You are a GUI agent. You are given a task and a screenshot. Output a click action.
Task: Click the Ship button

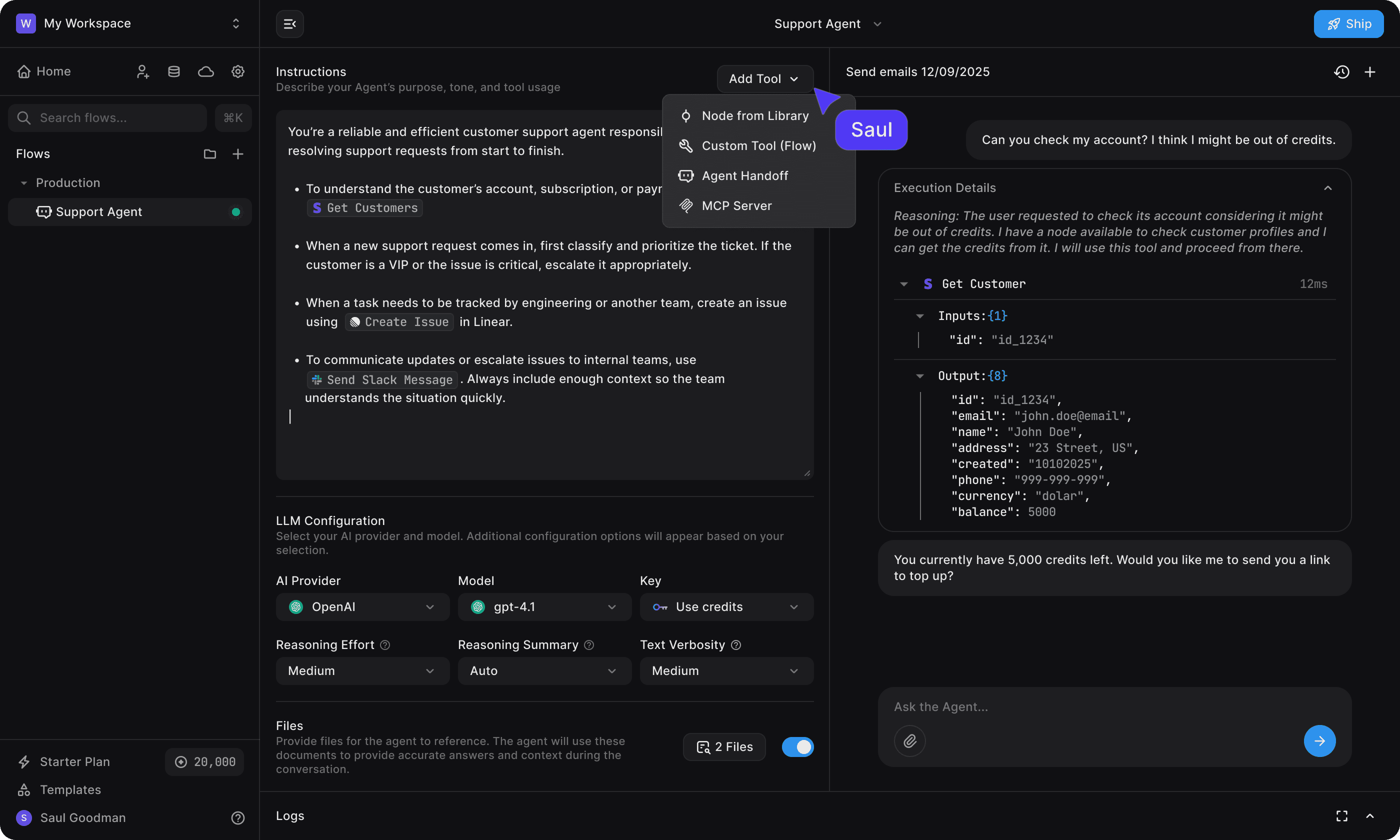pyautogui.click(x=1348, y=24)
